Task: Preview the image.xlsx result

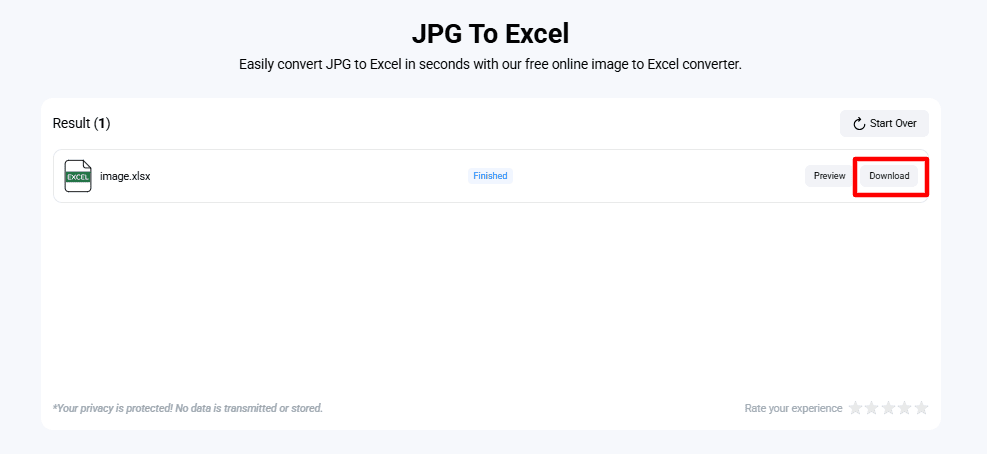Action: click(x=829, y=176)
